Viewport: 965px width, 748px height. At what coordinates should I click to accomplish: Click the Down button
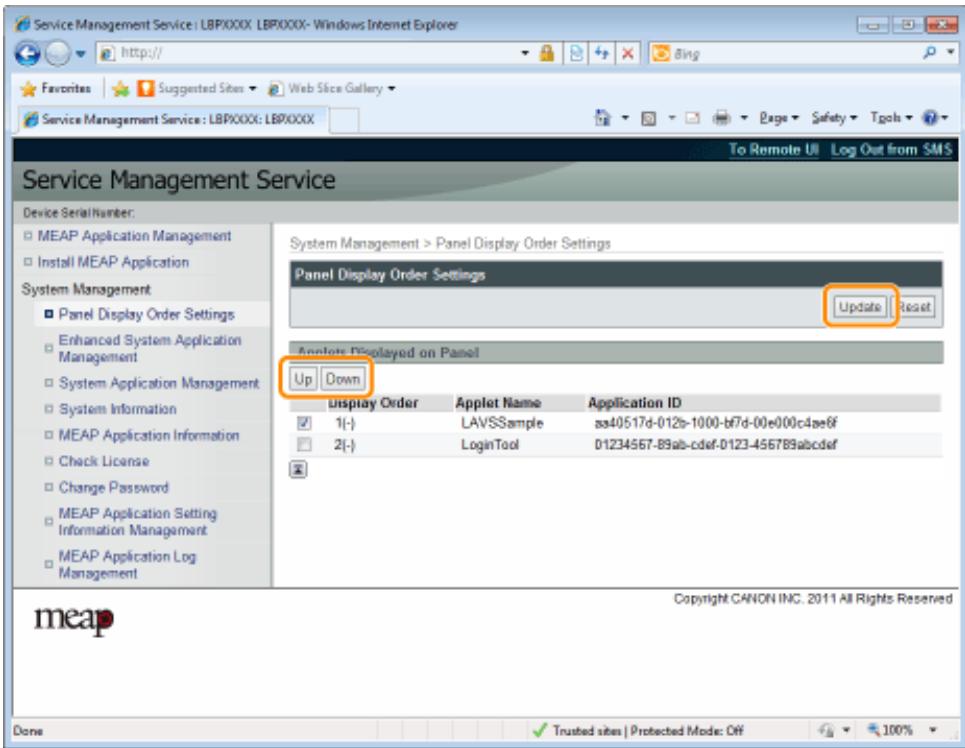[x=343, y=379]
